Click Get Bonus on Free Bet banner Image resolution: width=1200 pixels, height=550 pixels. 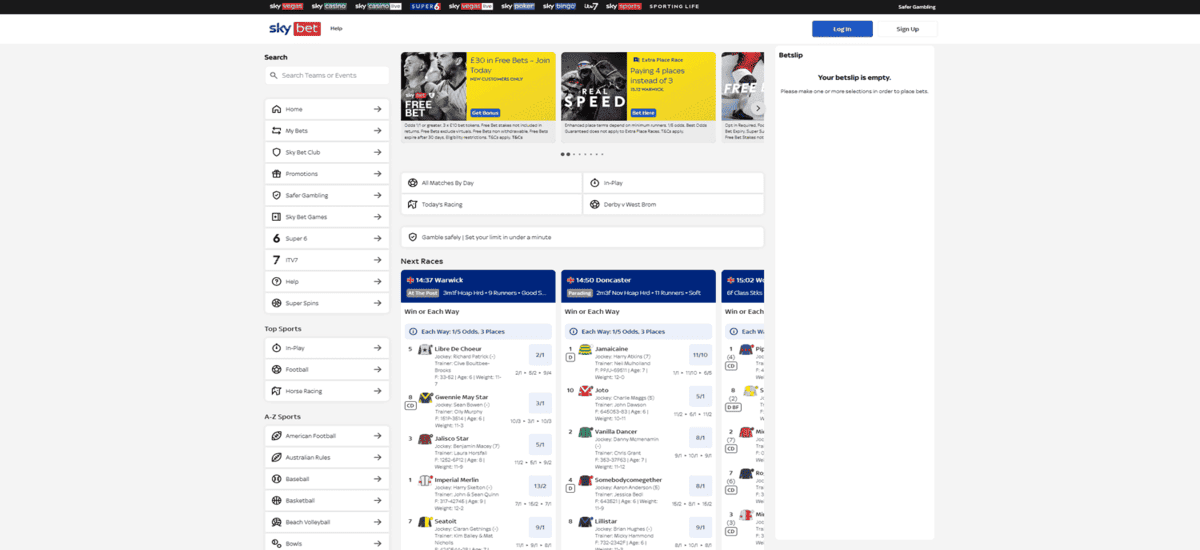(484, 113)
